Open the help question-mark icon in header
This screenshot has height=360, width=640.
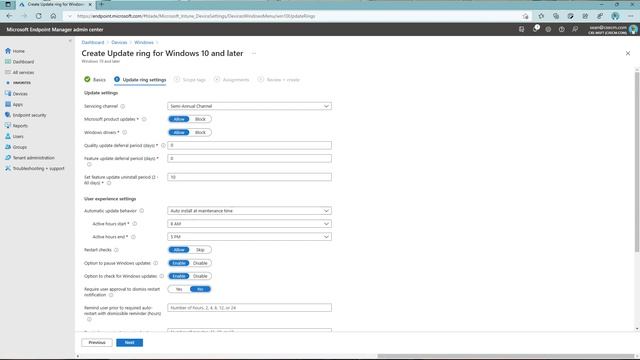coord(562,29)
